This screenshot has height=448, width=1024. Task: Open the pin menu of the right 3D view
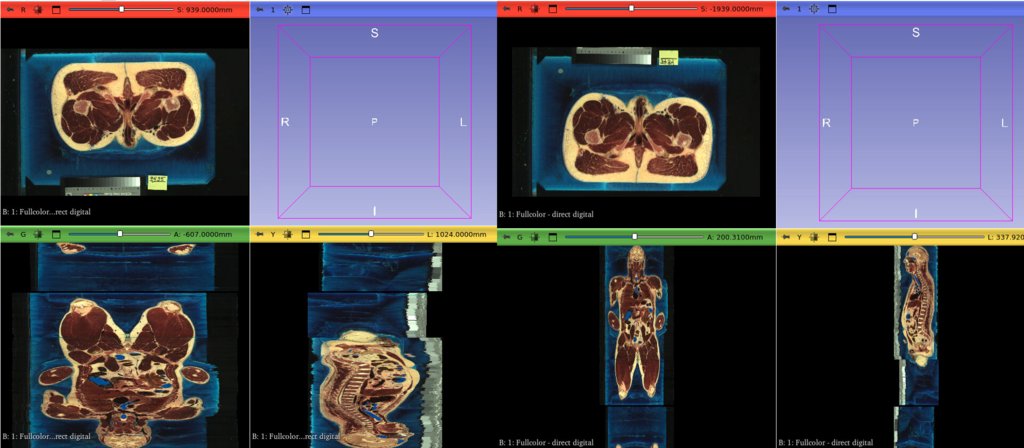coord(786,9)
